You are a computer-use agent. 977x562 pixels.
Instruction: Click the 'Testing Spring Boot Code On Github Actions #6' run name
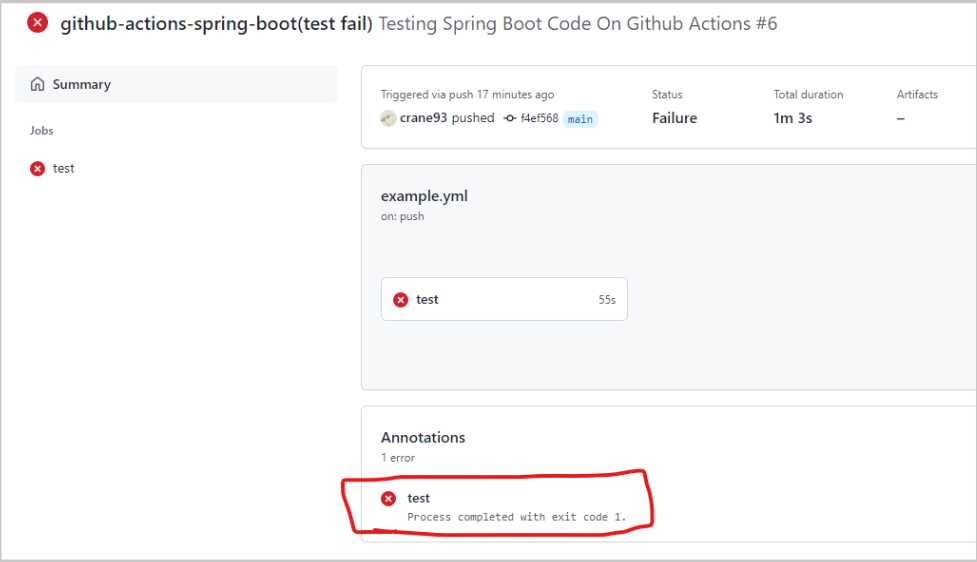(x=577, y=23)
